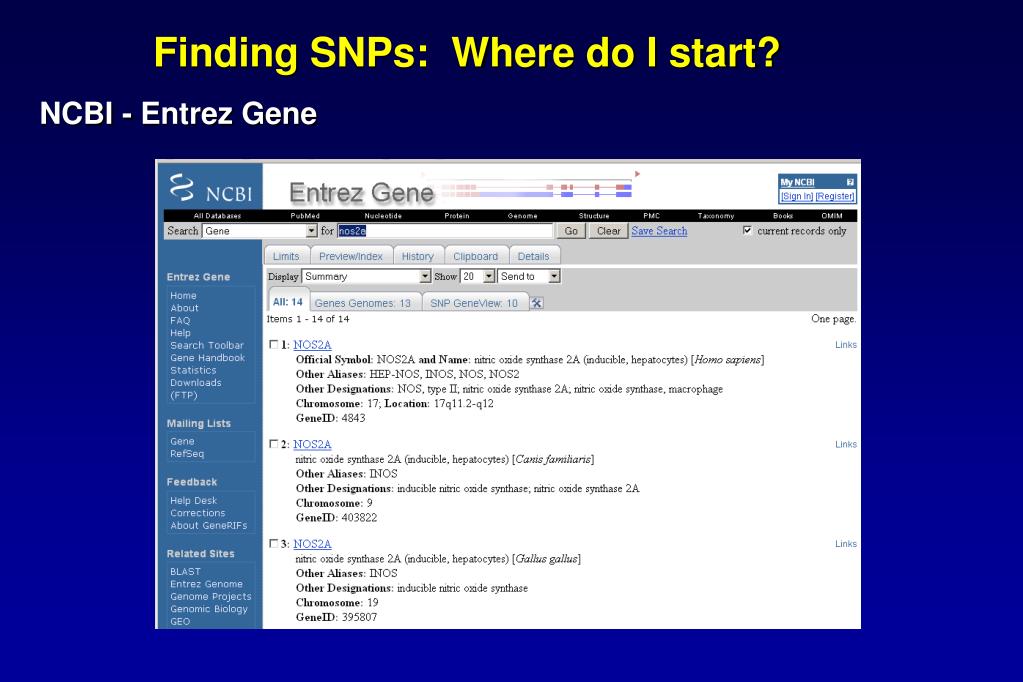The image size is (1023, 682).
Task: Open the Details tab
Action: click(x=534, y=256)
